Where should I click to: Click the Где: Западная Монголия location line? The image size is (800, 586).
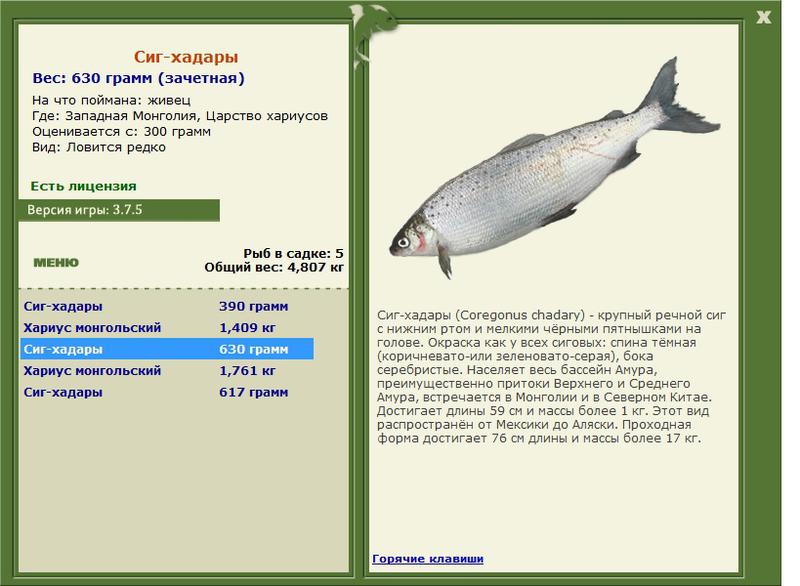click(180, 116)
